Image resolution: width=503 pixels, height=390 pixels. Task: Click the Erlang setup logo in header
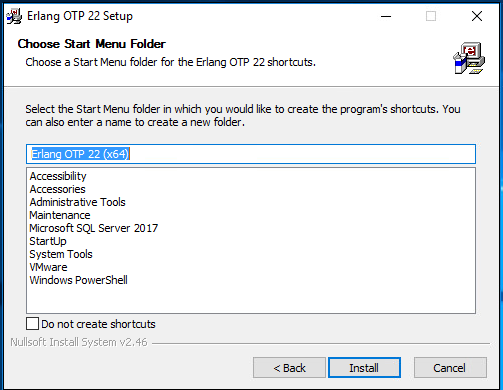click(x=469, y=58)
